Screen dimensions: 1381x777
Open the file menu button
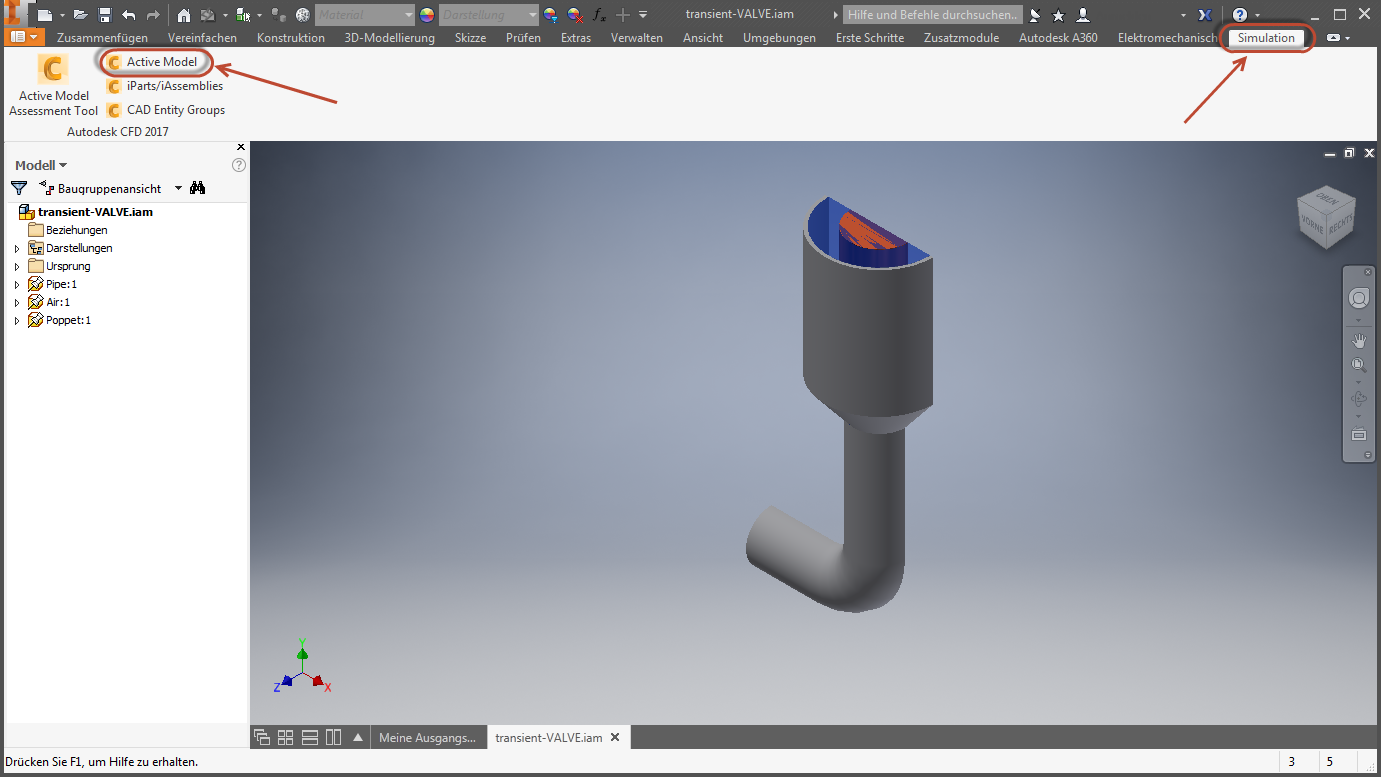25,38
